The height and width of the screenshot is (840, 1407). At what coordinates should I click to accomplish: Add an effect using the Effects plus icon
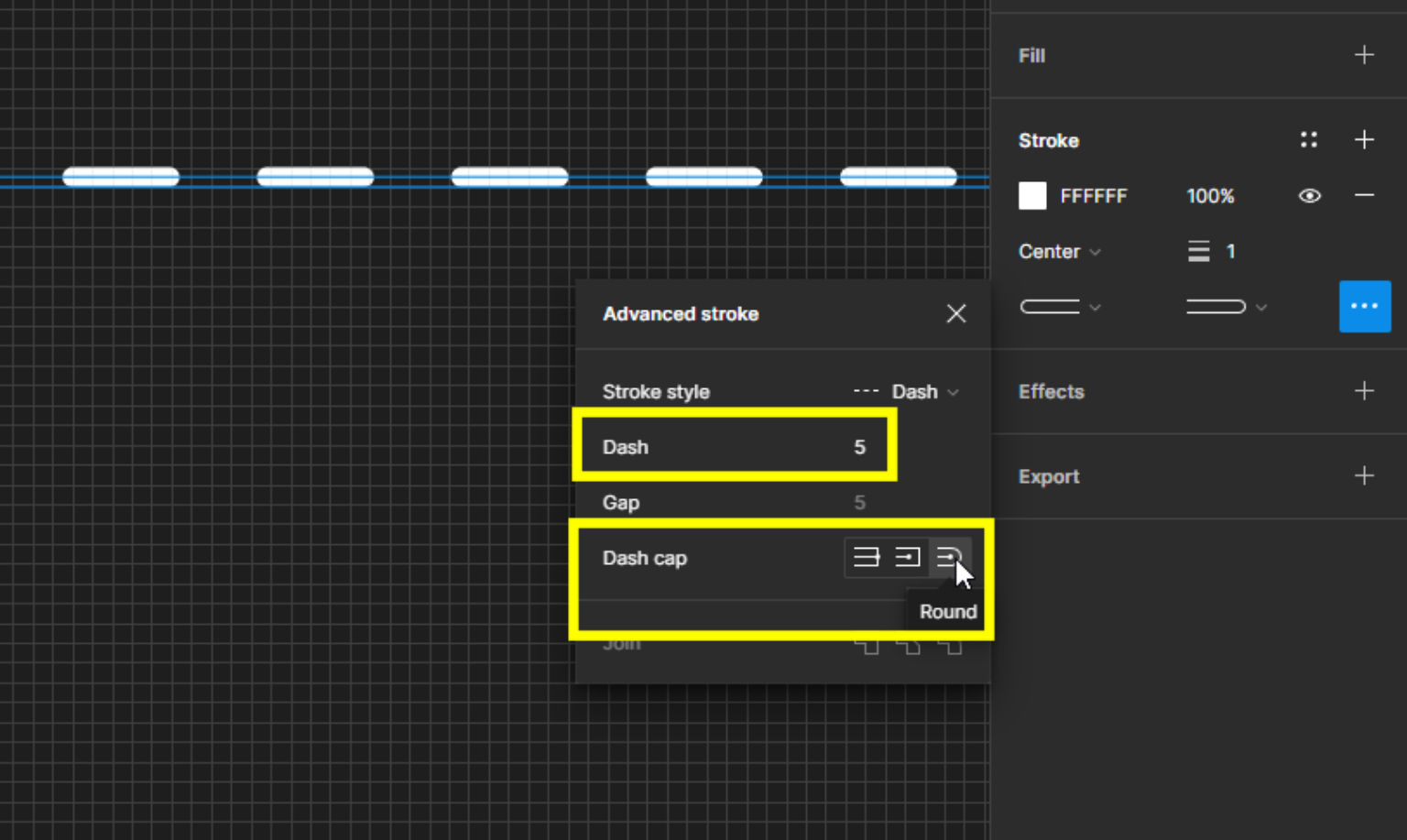(x=1364, y=391)
